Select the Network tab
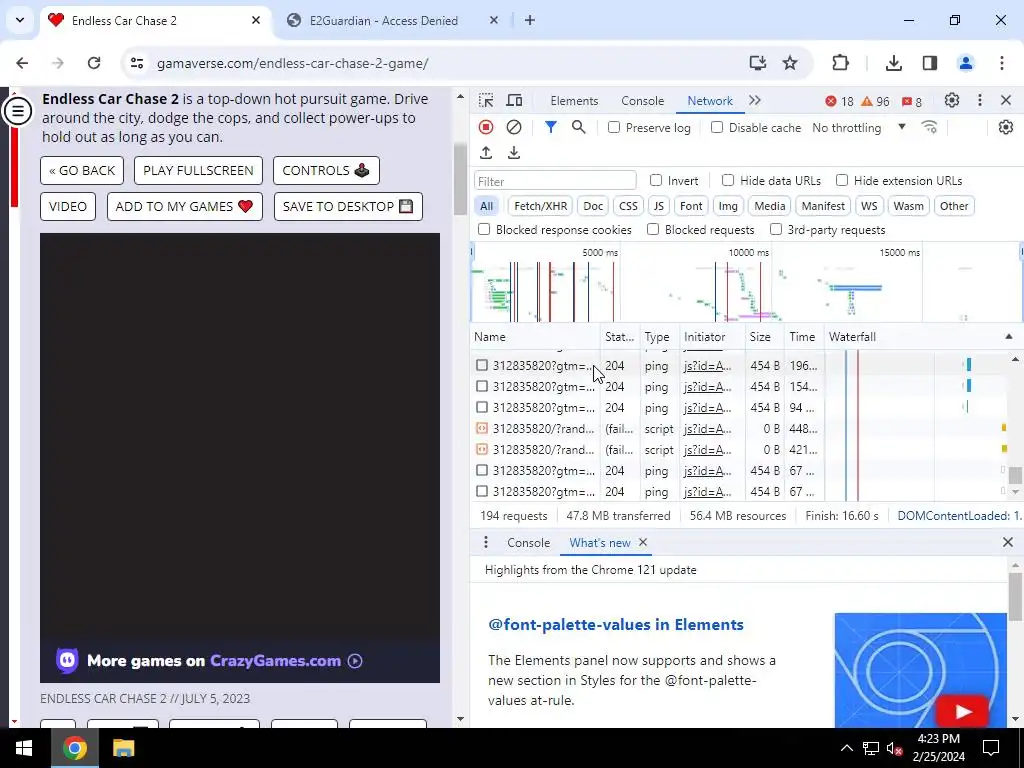The image size is (1024, 768). click(x=710, y=101)
